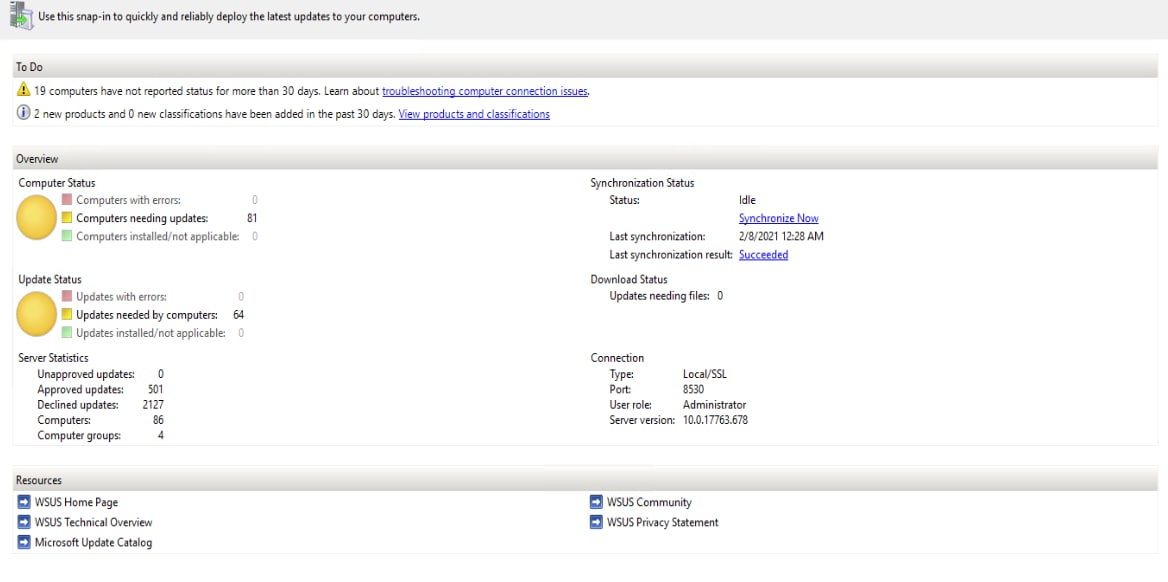Click the Resources section header
Viewport: 1168px width, 582px height.
click(x=585, y=480)
